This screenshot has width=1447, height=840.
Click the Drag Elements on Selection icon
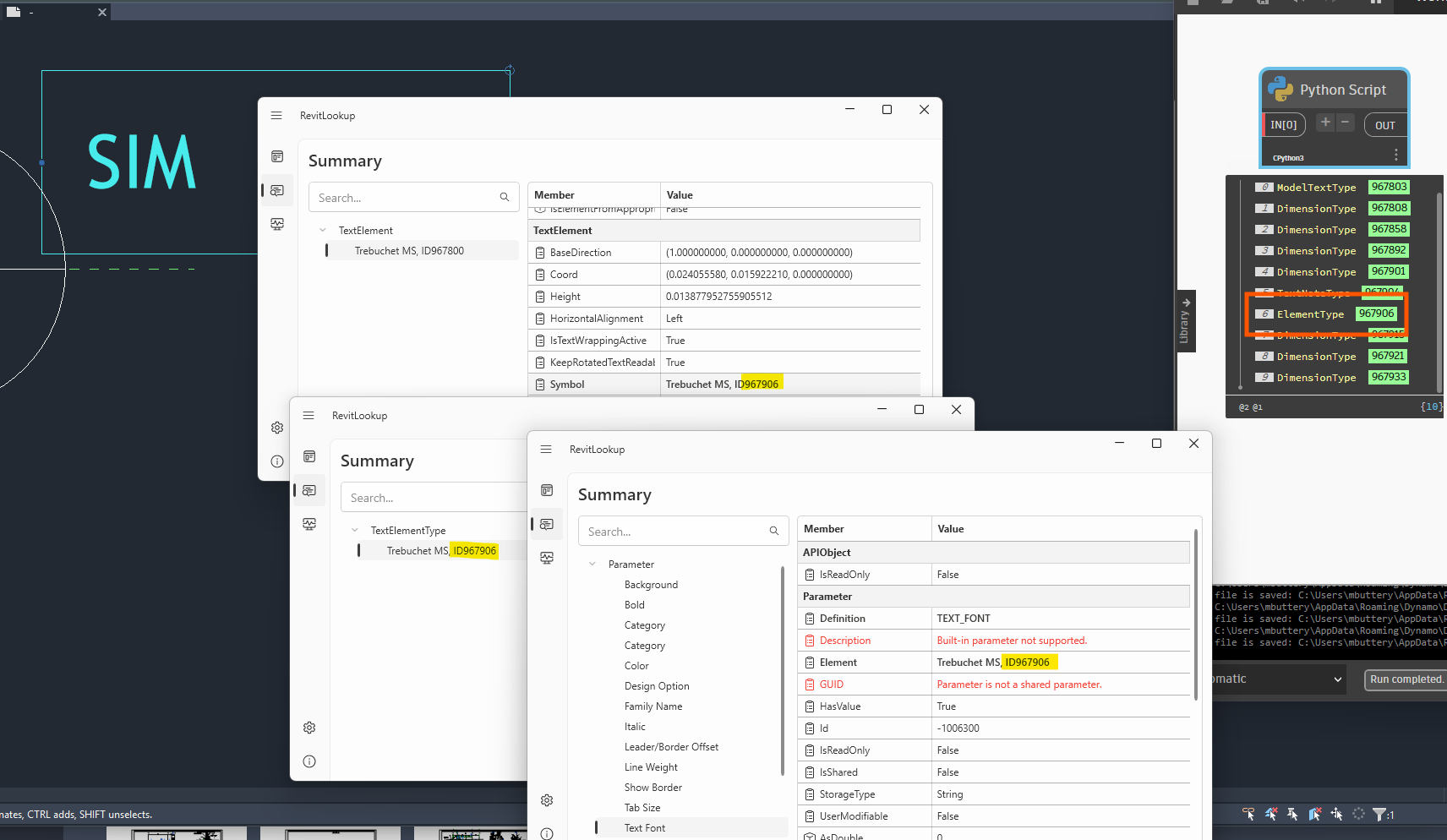pos(1336,814)
